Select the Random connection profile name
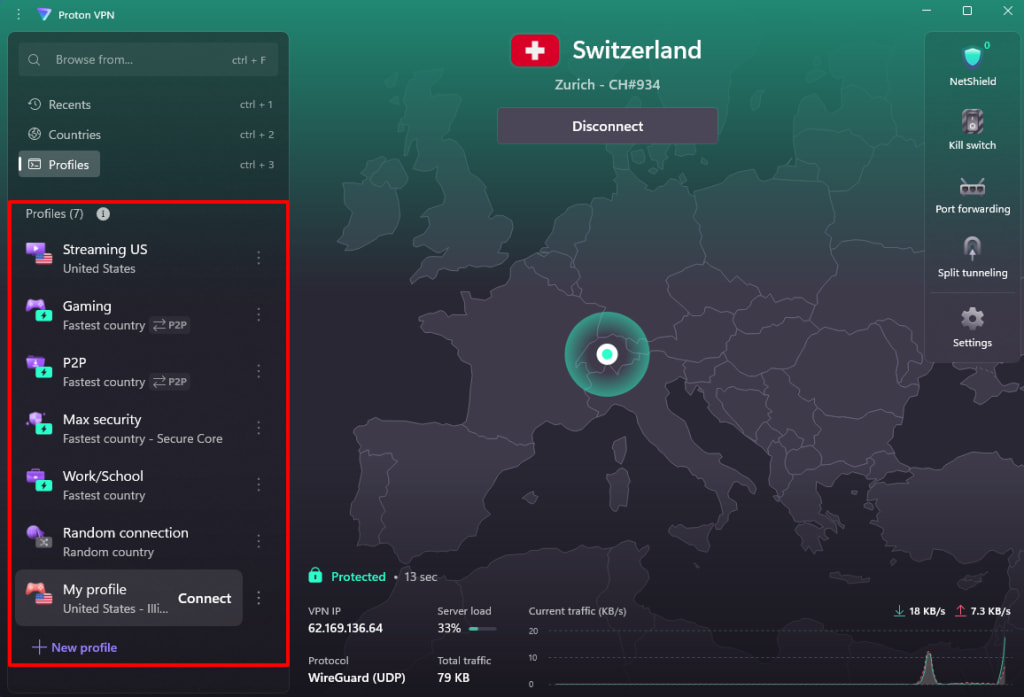The height and width of the screenshot is (697, 1024). coord(125,532)
